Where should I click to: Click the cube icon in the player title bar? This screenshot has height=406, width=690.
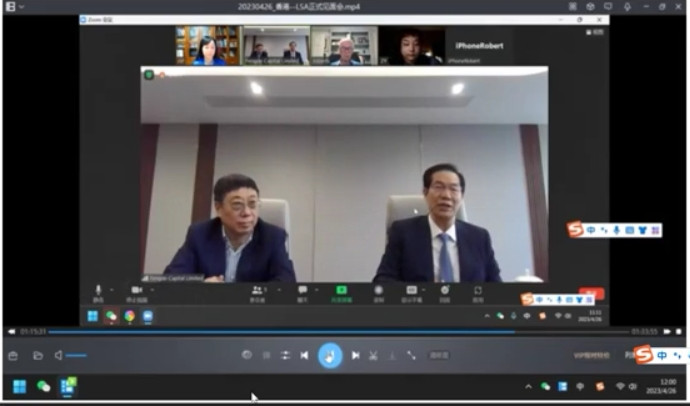tap(591, 7)
